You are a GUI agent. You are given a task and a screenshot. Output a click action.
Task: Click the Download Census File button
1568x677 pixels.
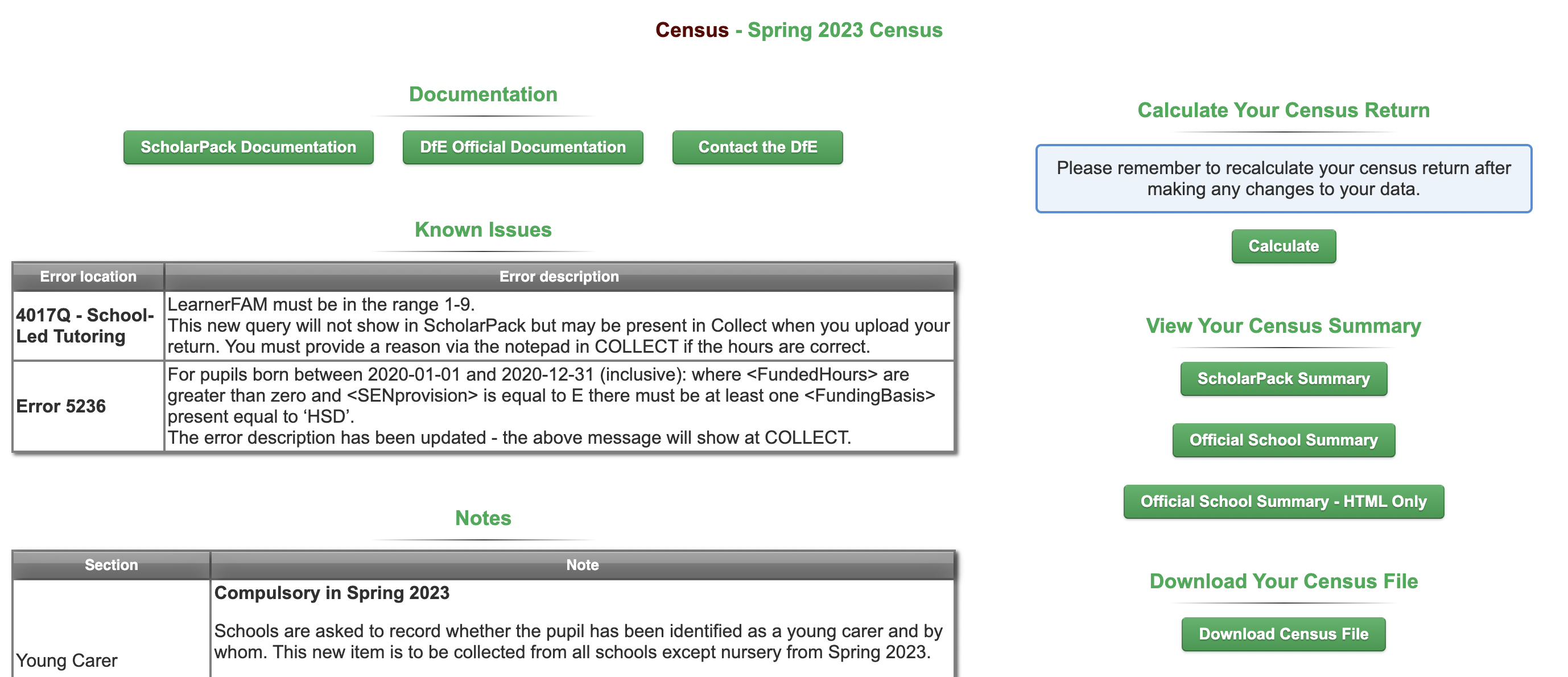[x=1283, y=634]
